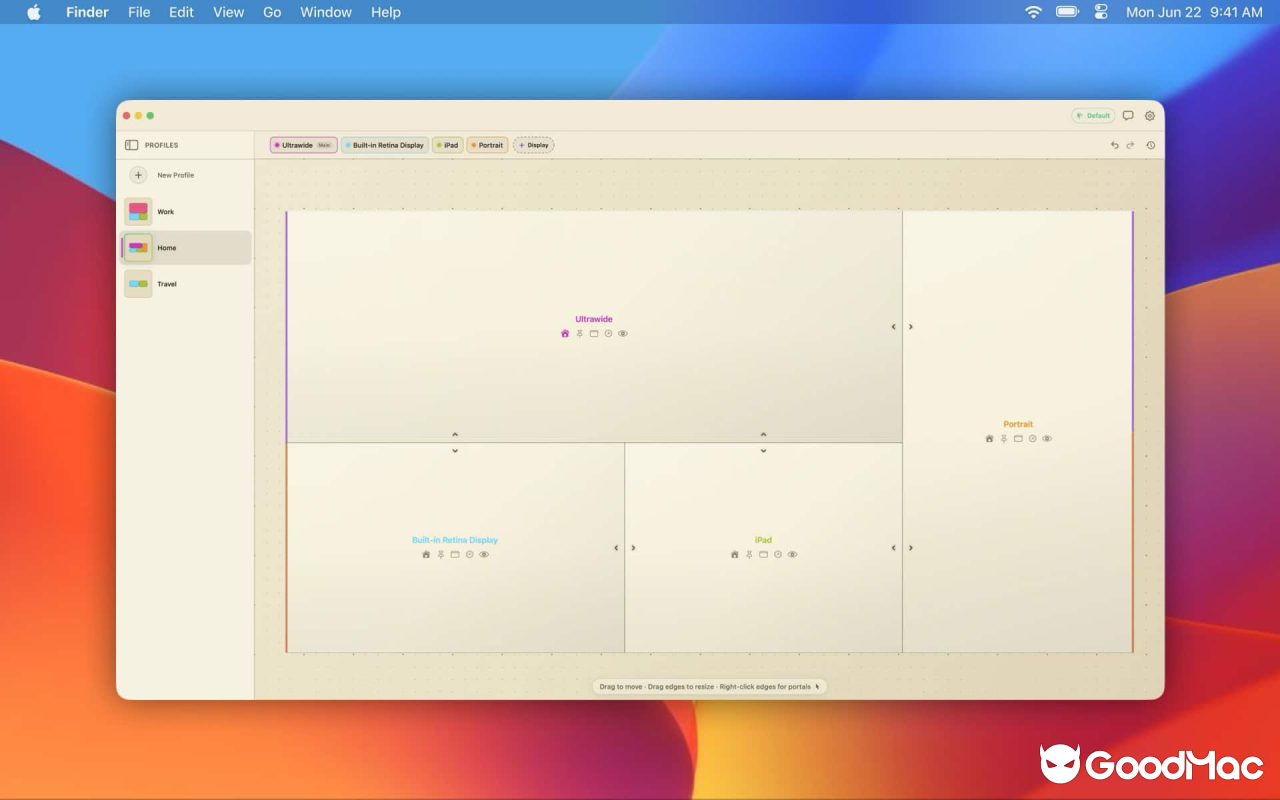Click up chevron on the Ultrawide–iPad edge
Viewport: 1280px width, 800px height.
click(764, 435)
